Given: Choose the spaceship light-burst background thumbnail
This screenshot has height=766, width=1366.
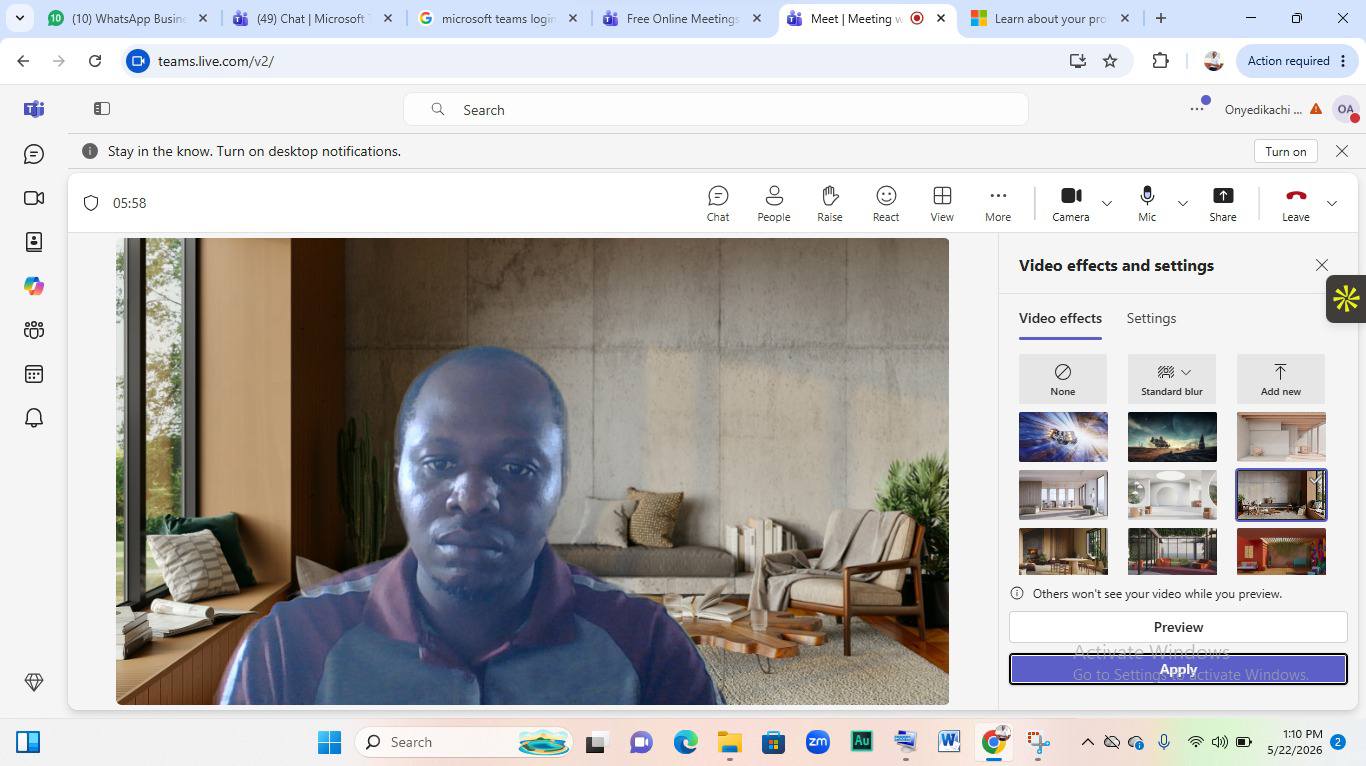Looking at the screenshot, I should (x=1063, y=437).
